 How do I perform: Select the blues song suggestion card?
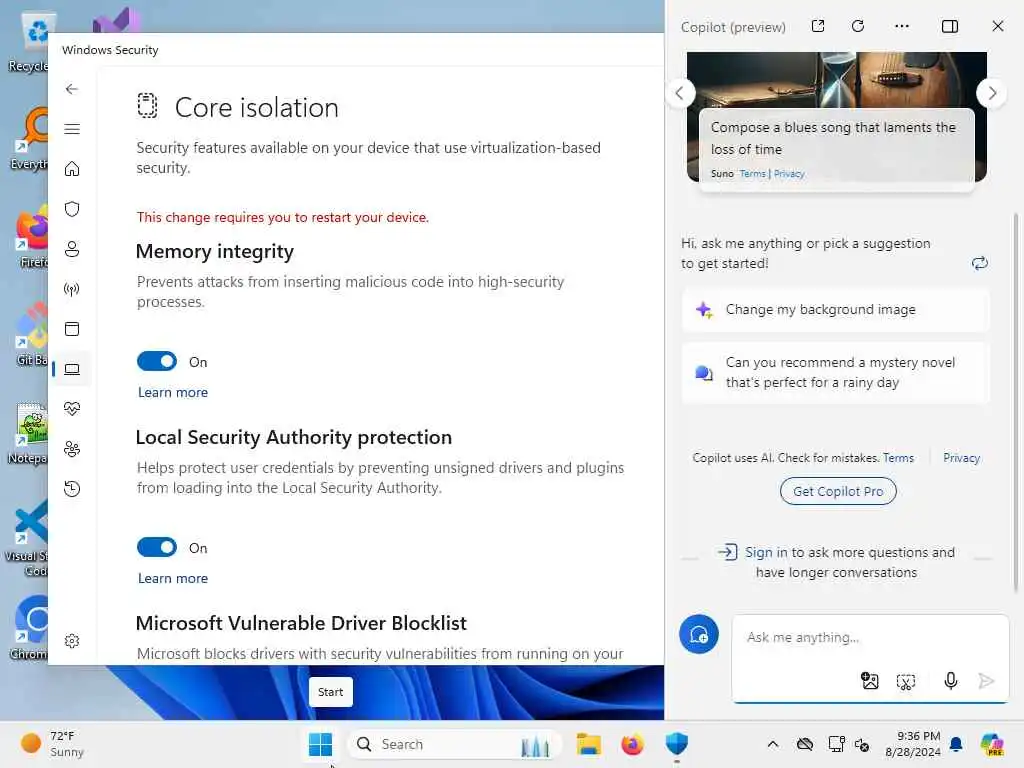point(837,148)
